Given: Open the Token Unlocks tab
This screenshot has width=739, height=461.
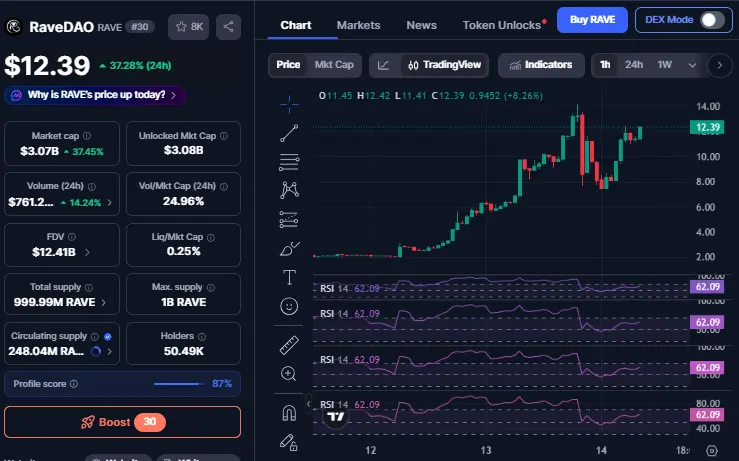Looking at the screenshot, I should 502,25.
